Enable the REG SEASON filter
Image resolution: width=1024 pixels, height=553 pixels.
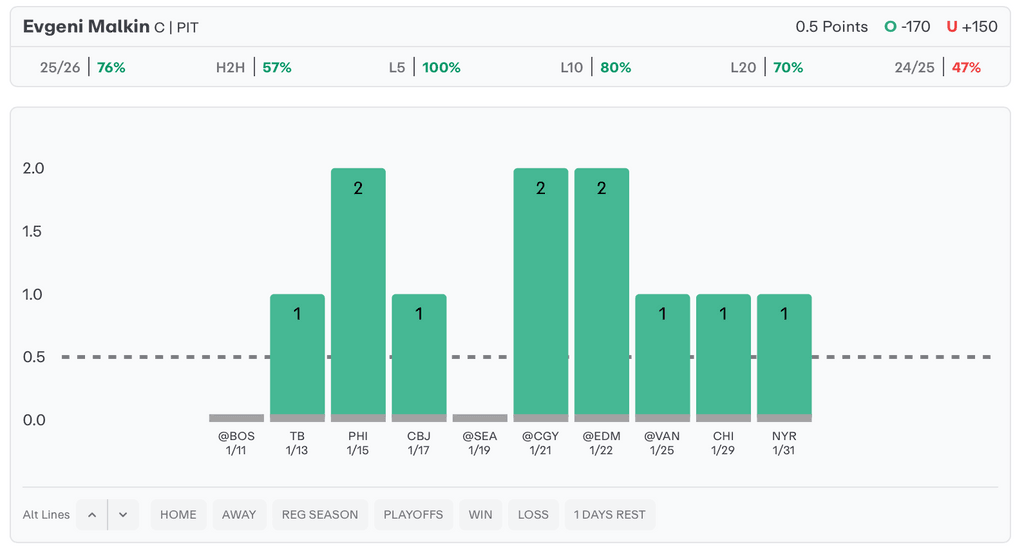pyautogui.click(x=319, y=515)
